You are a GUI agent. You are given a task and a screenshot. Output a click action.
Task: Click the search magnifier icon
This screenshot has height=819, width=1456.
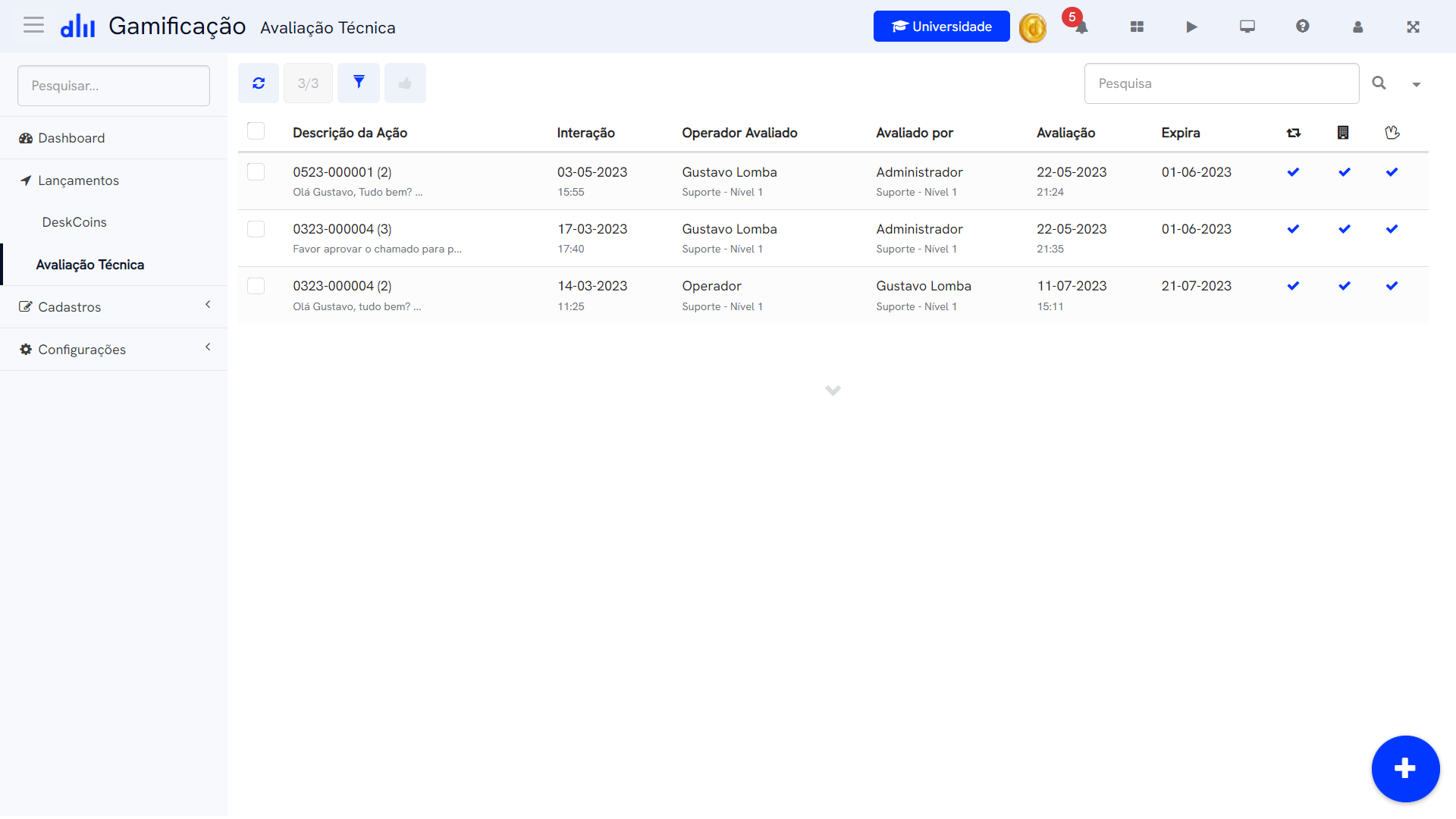[1379, 83]
